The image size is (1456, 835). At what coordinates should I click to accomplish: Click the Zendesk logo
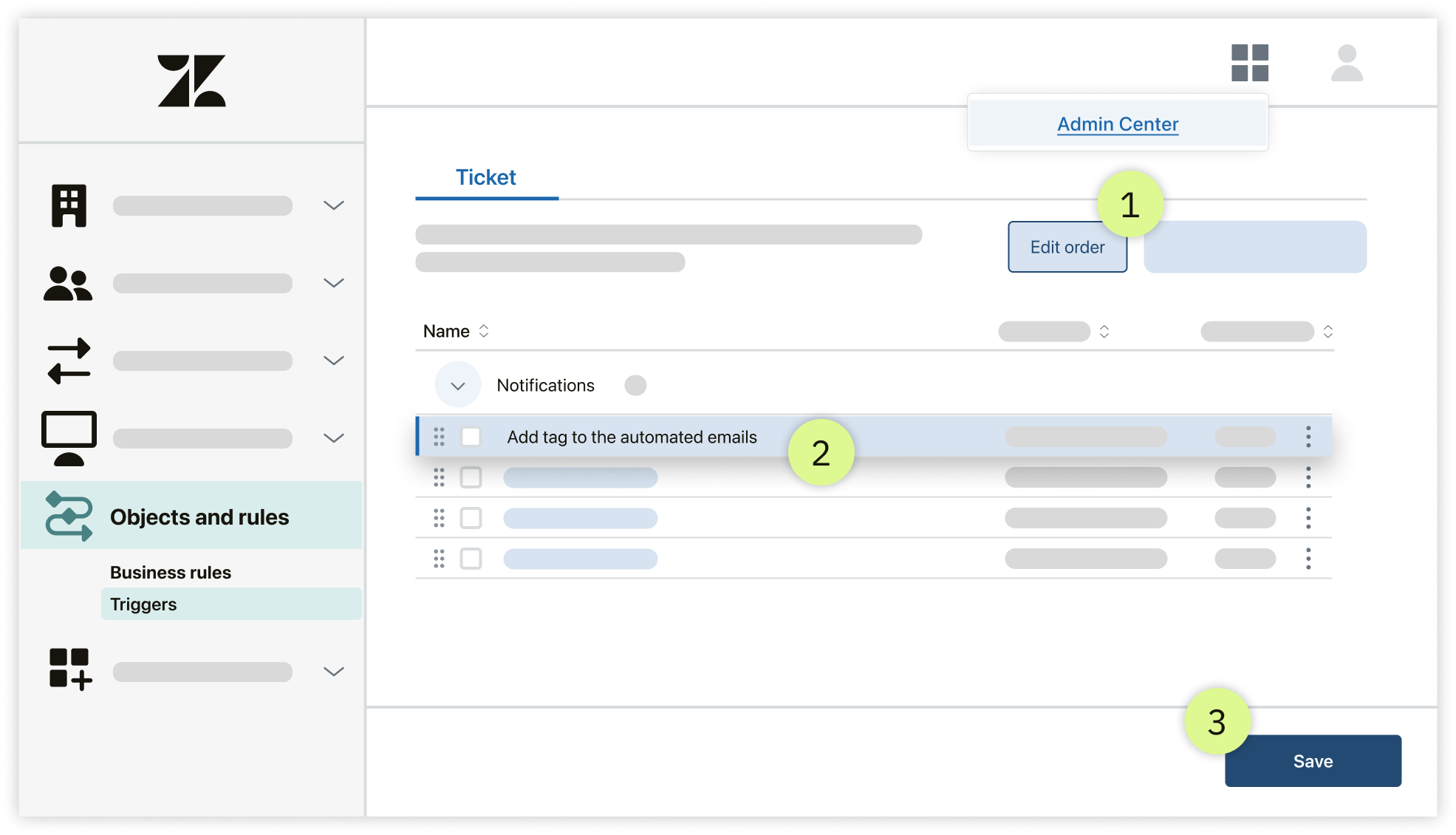191,81
